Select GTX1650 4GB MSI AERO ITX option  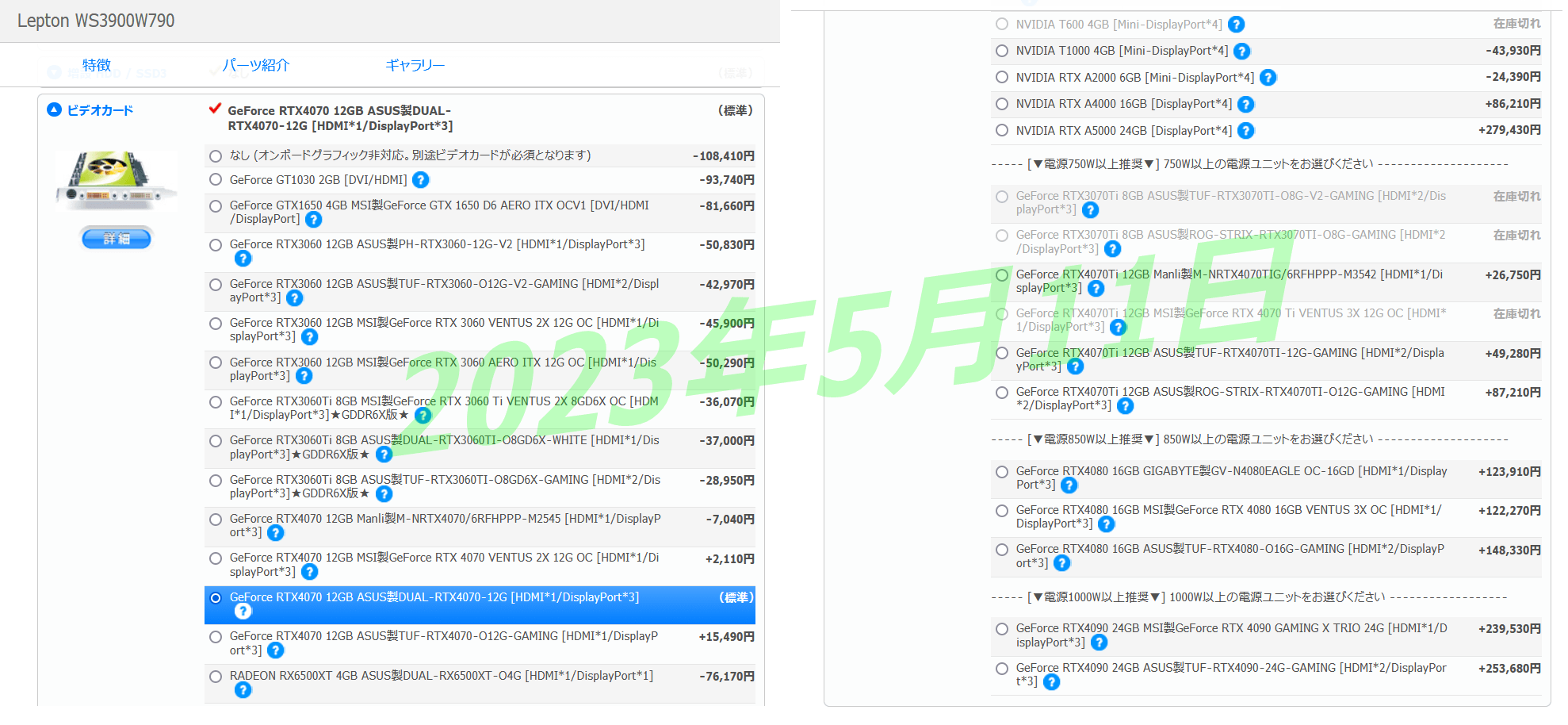216,206
